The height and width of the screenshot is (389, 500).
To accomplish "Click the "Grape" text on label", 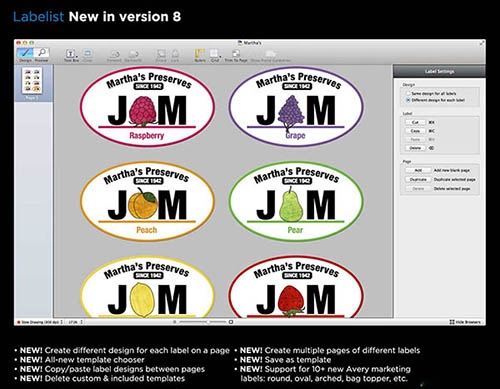I will (x=295, y=136).
